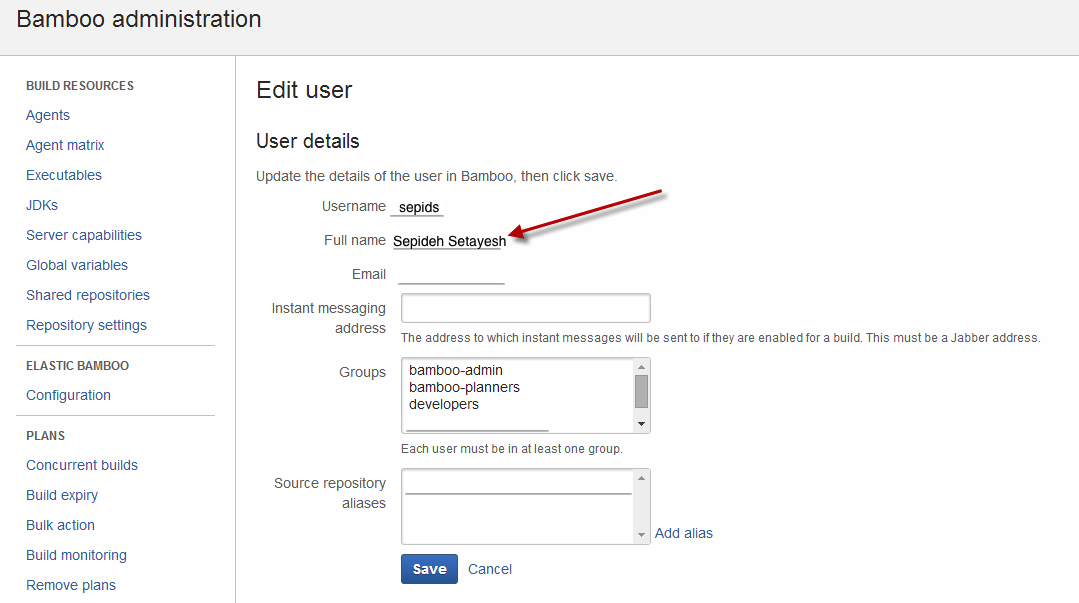Viewport: 1079px width, 603px height.
Task: Click the Groups list scrollbar thumb
Action: (x=641, y=392)
